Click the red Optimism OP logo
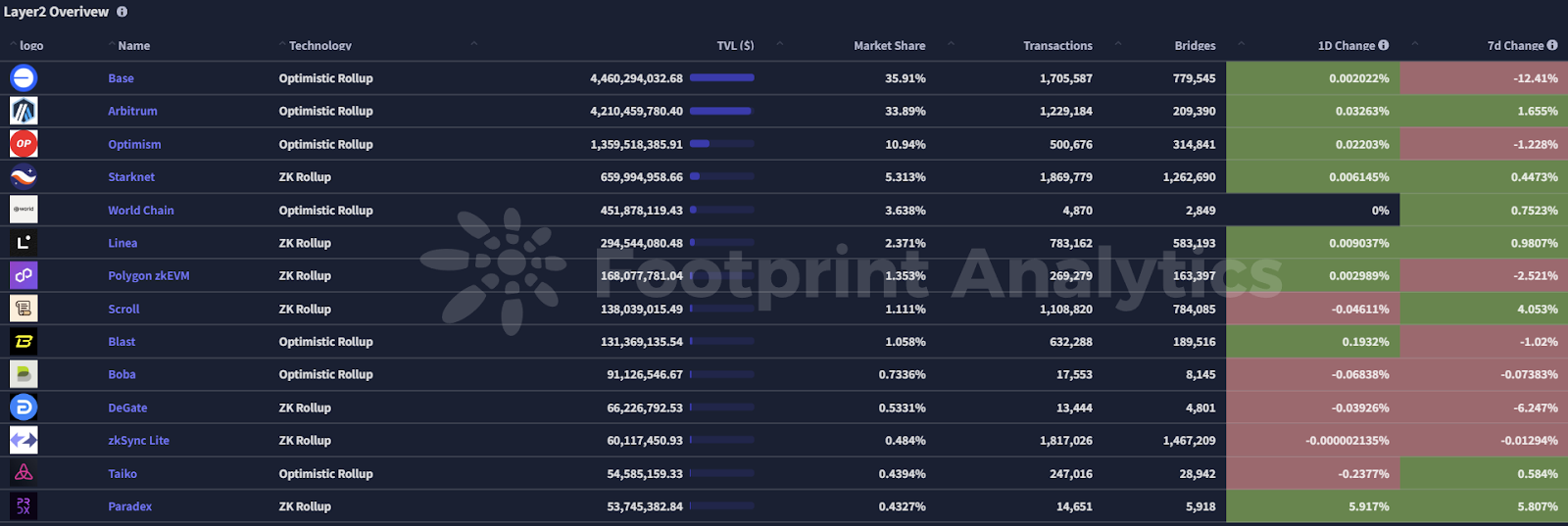 24,144
